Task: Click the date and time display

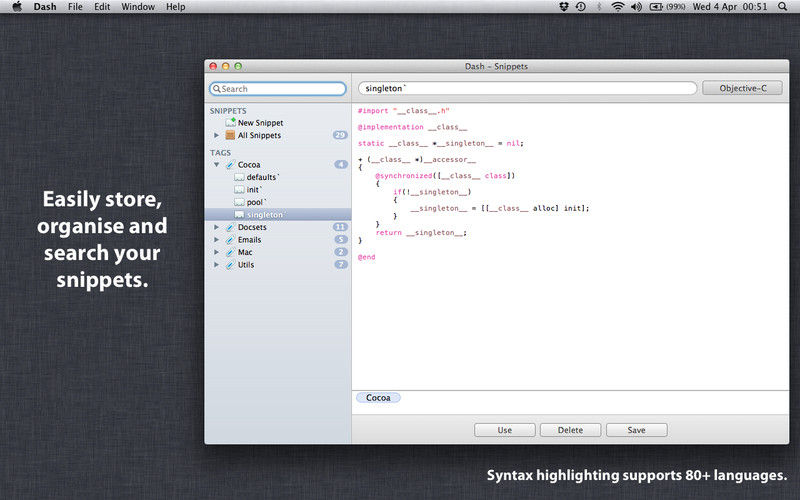Action: tap(730, 7)
